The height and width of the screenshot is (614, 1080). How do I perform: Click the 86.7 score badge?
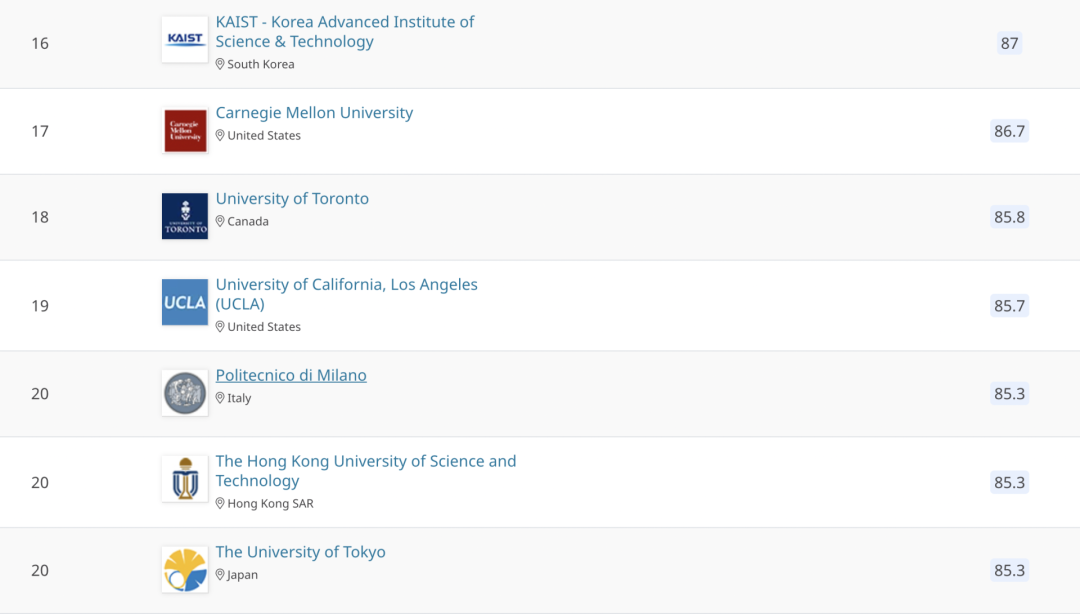point(1009,131)
